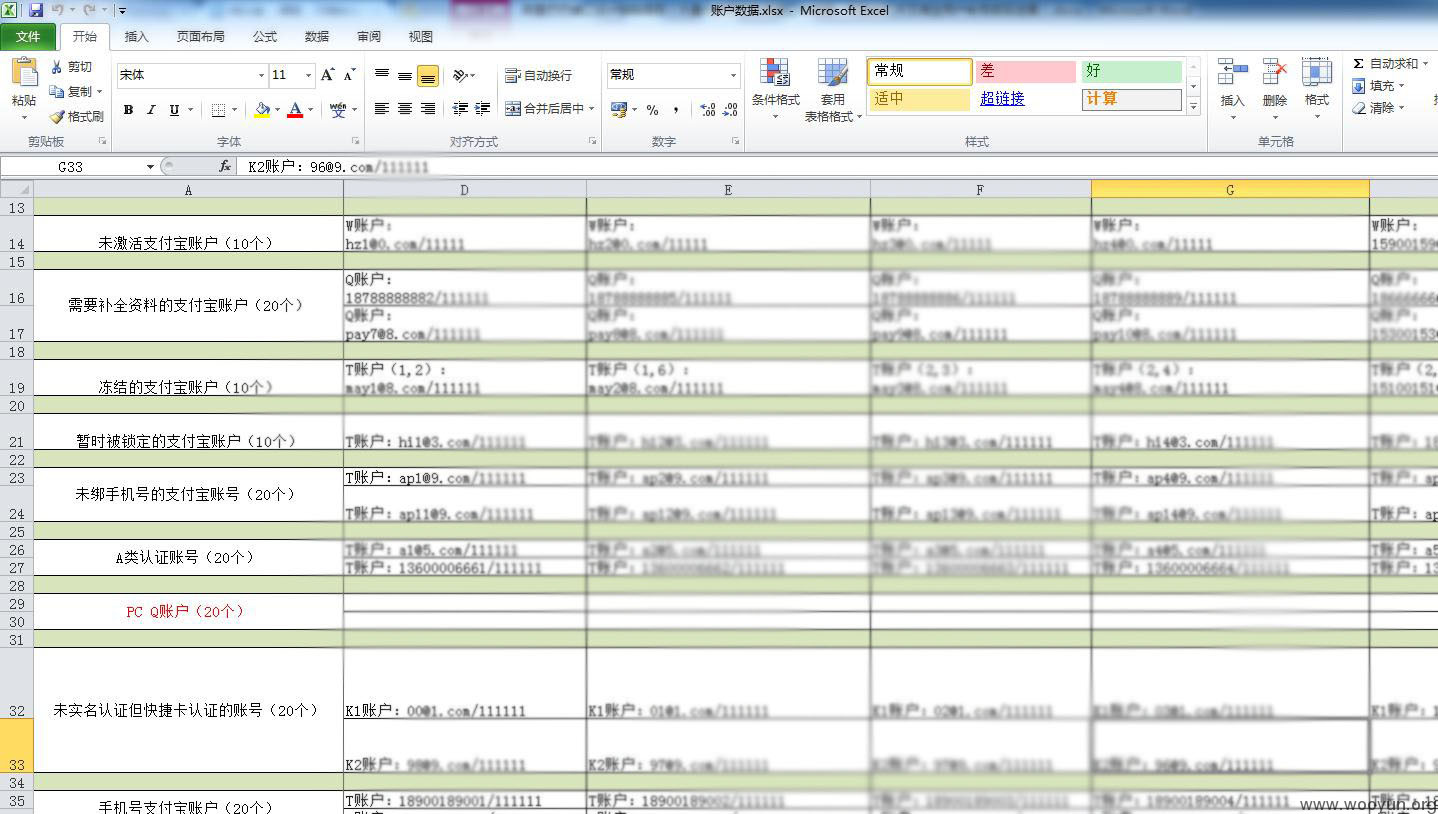Click increase indent icon
The height and width of the screenshot is (814, 1438).
[x=483, y=109]
